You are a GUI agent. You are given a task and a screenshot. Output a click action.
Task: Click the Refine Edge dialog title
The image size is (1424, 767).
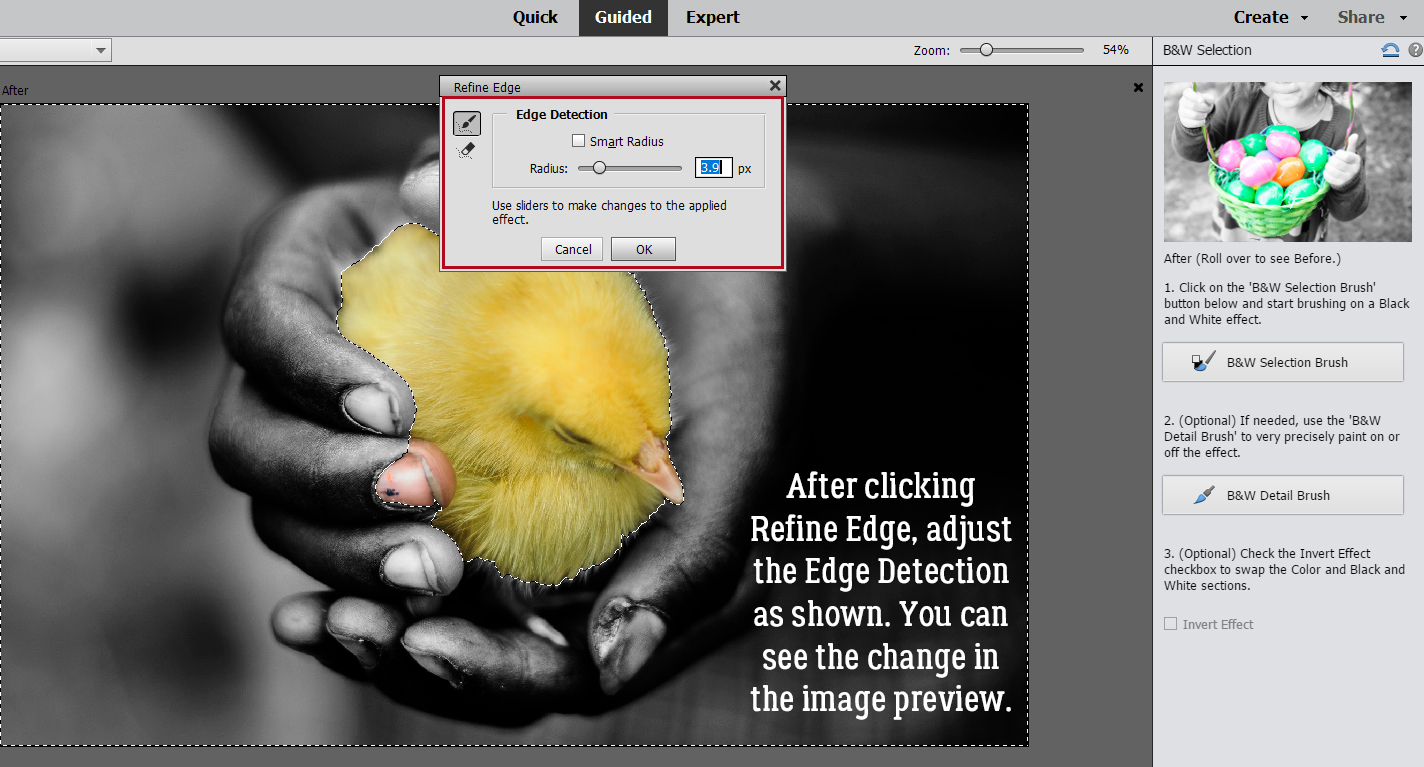point(487,87)
